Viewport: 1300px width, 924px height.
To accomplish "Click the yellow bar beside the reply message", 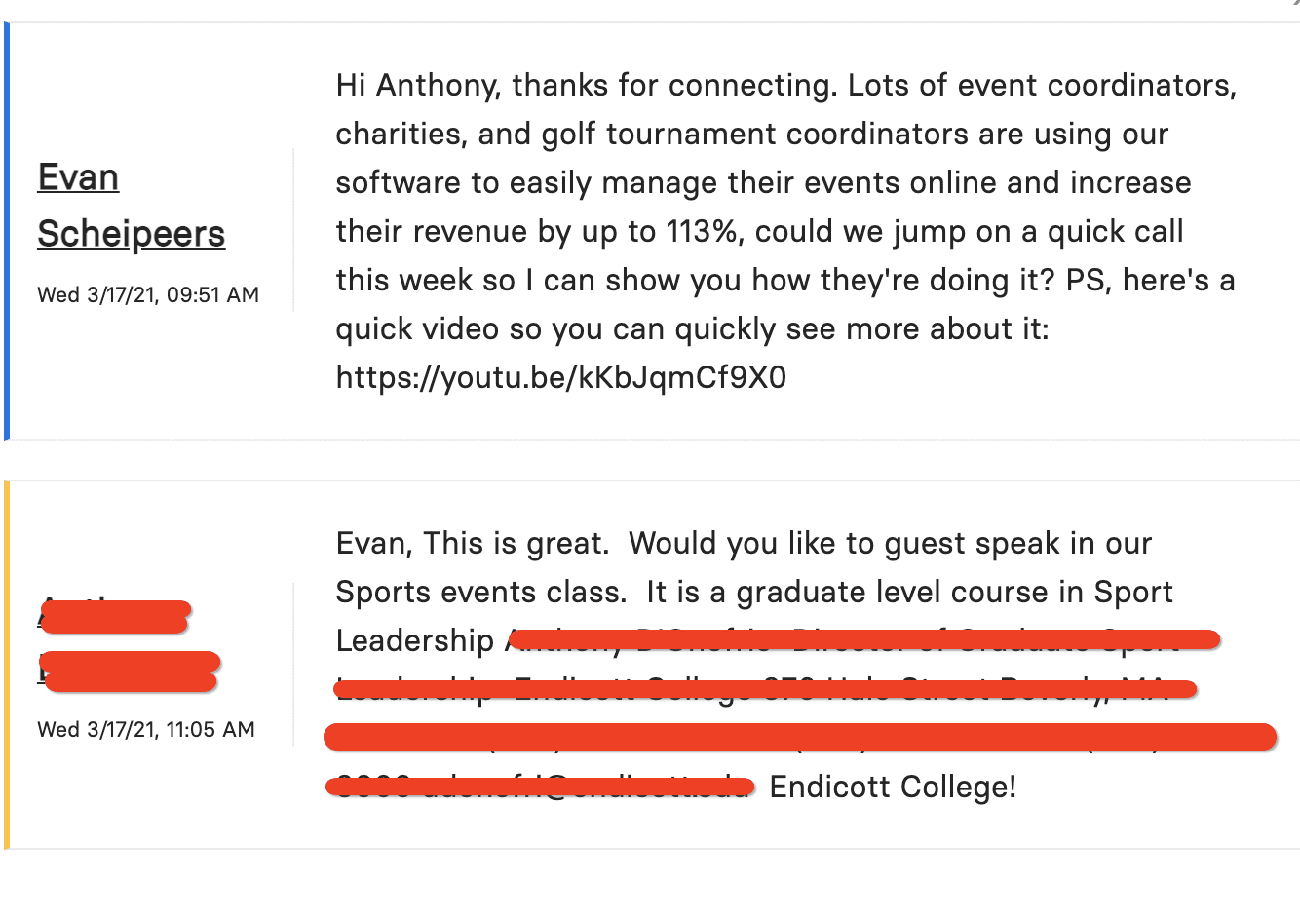I will click(x=6, y=665).
